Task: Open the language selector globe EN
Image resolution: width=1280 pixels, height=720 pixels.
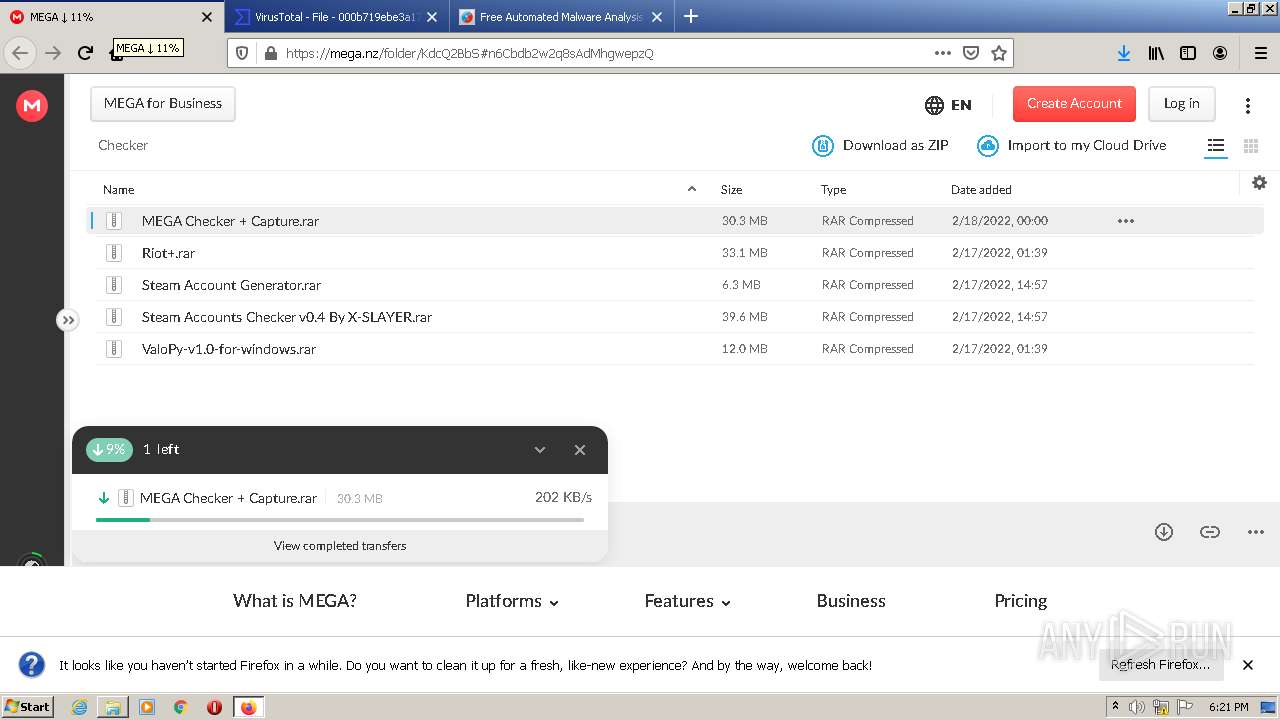Action: pos(948,105)
